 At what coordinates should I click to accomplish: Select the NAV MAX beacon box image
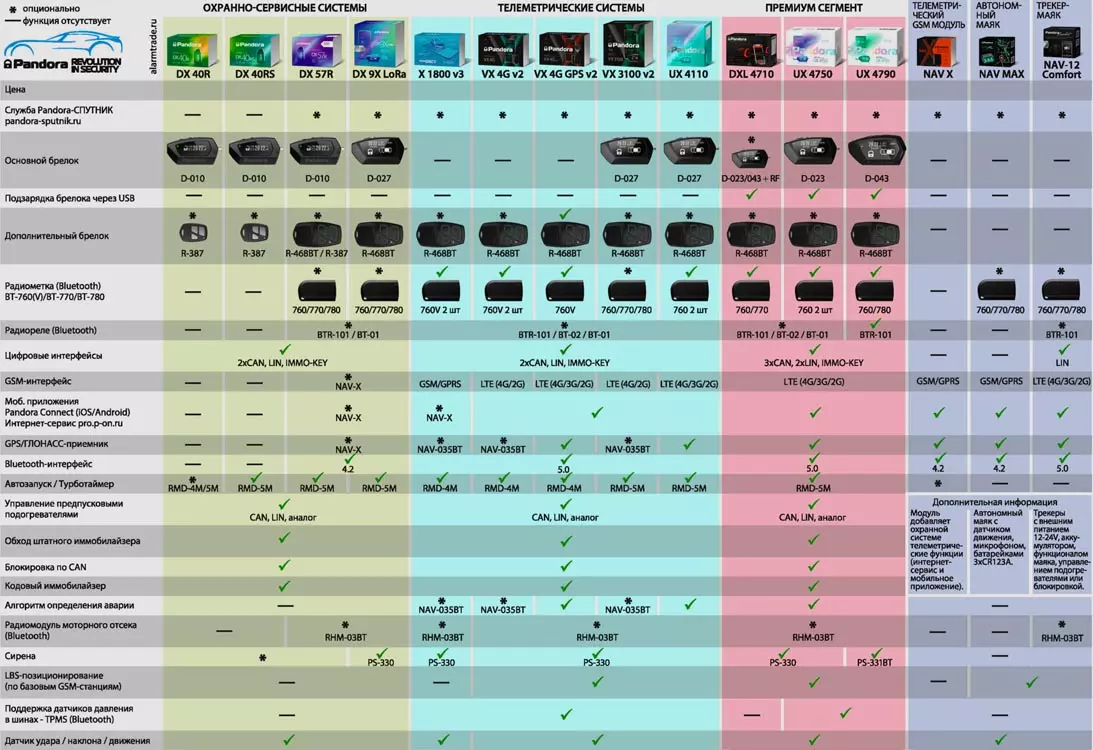(1000, 52)
